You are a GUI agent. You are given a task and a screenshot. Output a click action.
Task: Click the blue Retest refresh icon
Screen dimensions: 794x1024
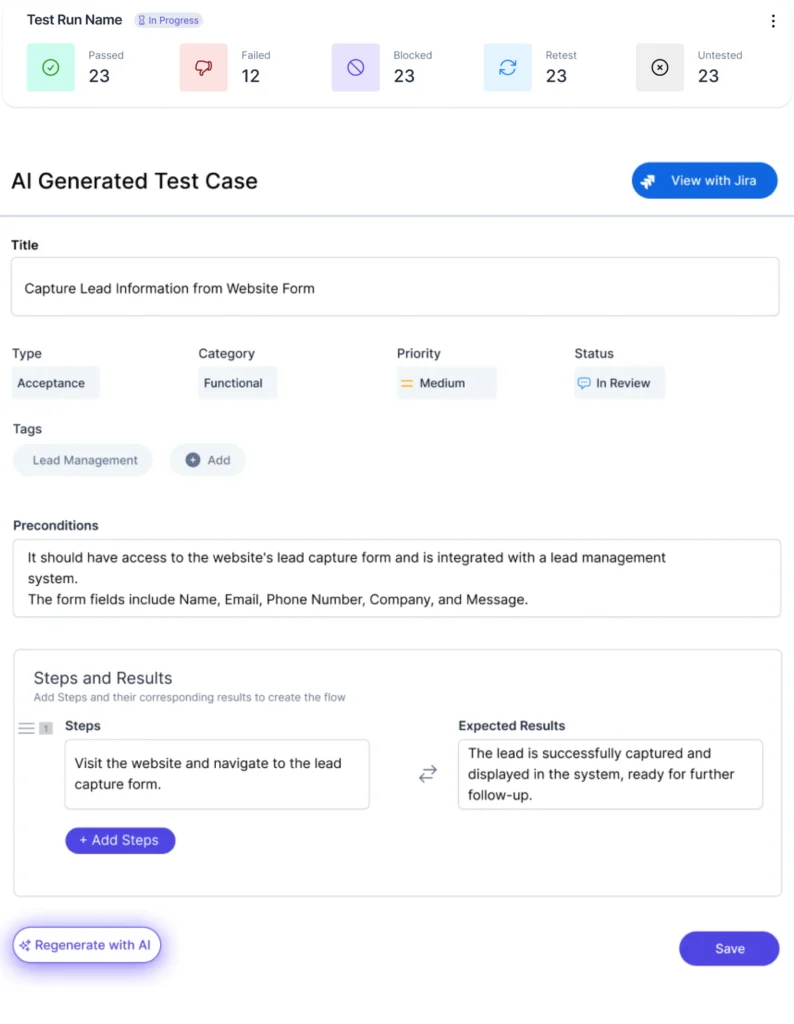click(508, 68)
